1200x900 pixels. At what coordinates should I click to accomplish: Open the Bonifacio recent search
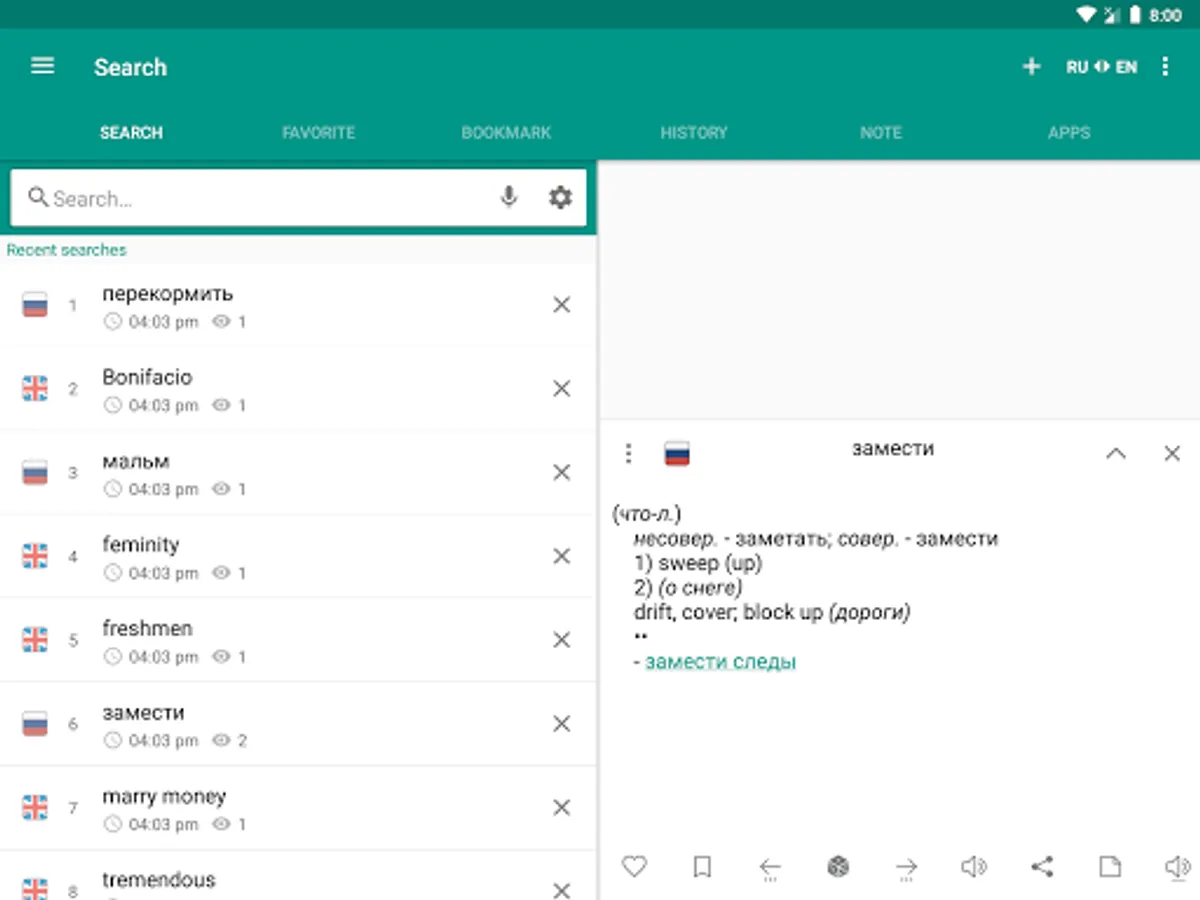tap(298, 389)
